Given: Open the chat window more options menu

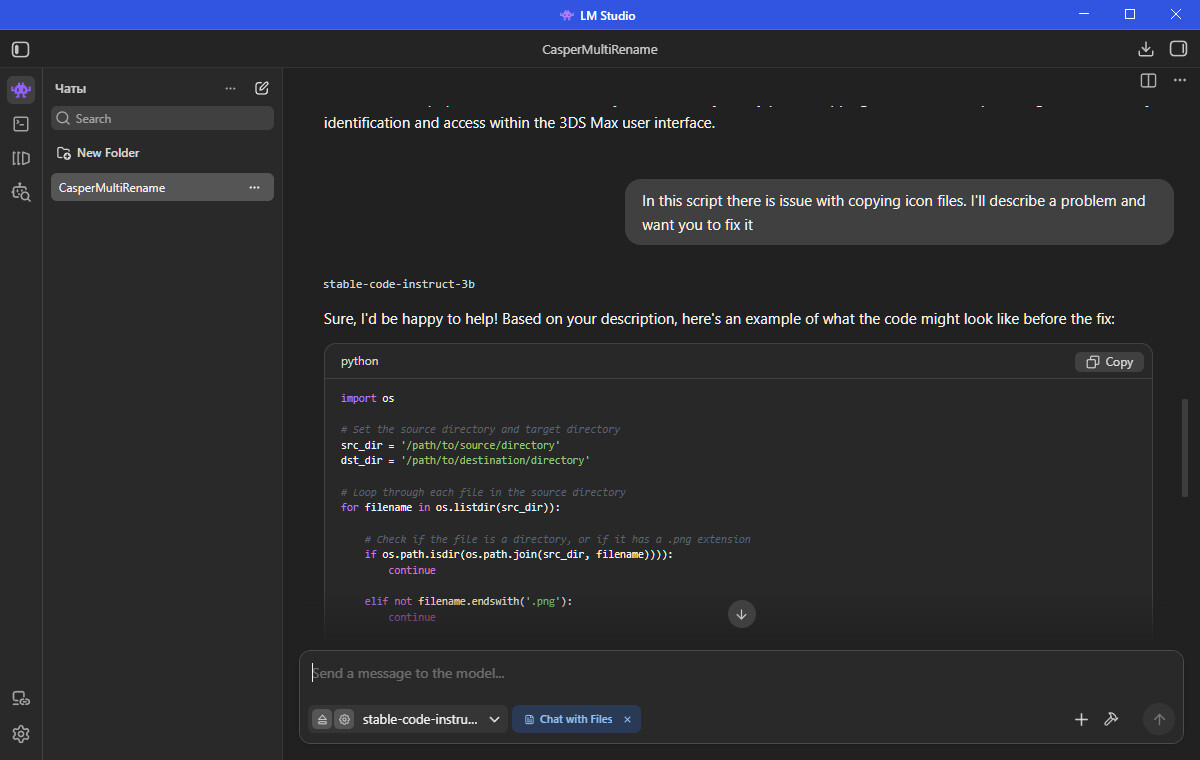Looking at the screenshot, I should pos(1181,80).
